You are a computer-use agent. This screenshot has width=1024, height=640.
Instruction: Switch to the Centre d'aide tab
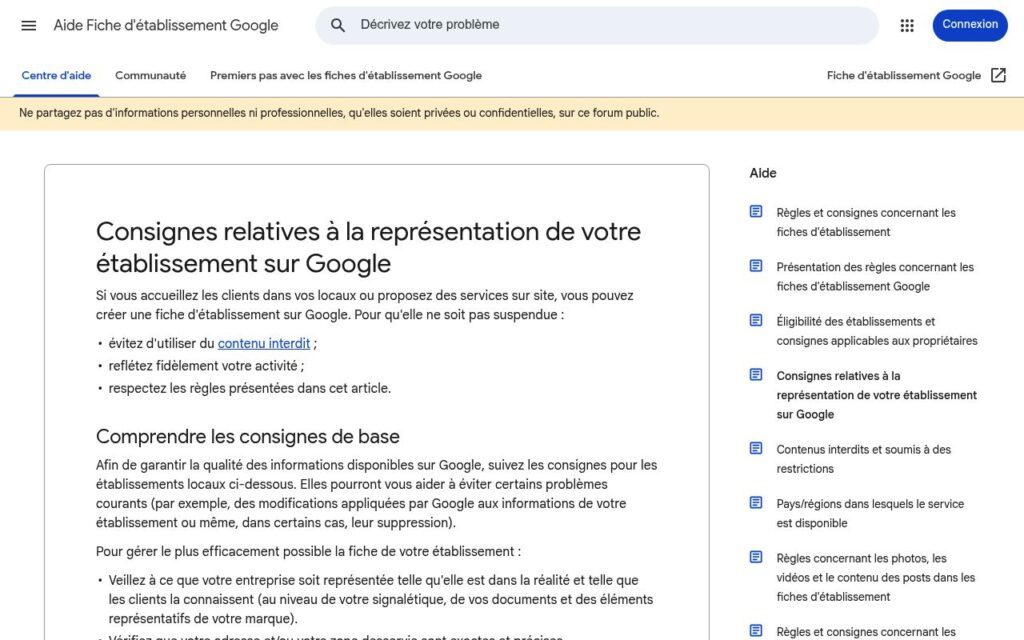[56, 76]
